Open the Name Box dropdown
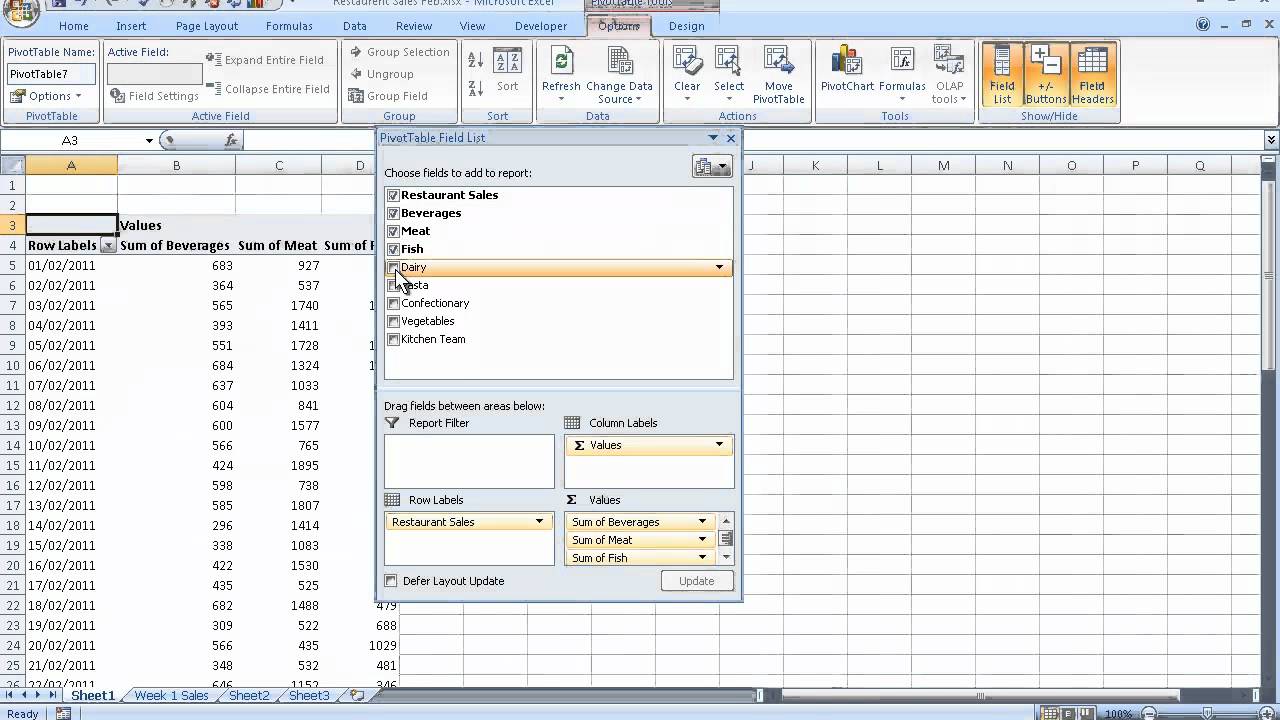Image resolution: width=1280 pixels, height=720 pixels. click(x=149, y=141)
